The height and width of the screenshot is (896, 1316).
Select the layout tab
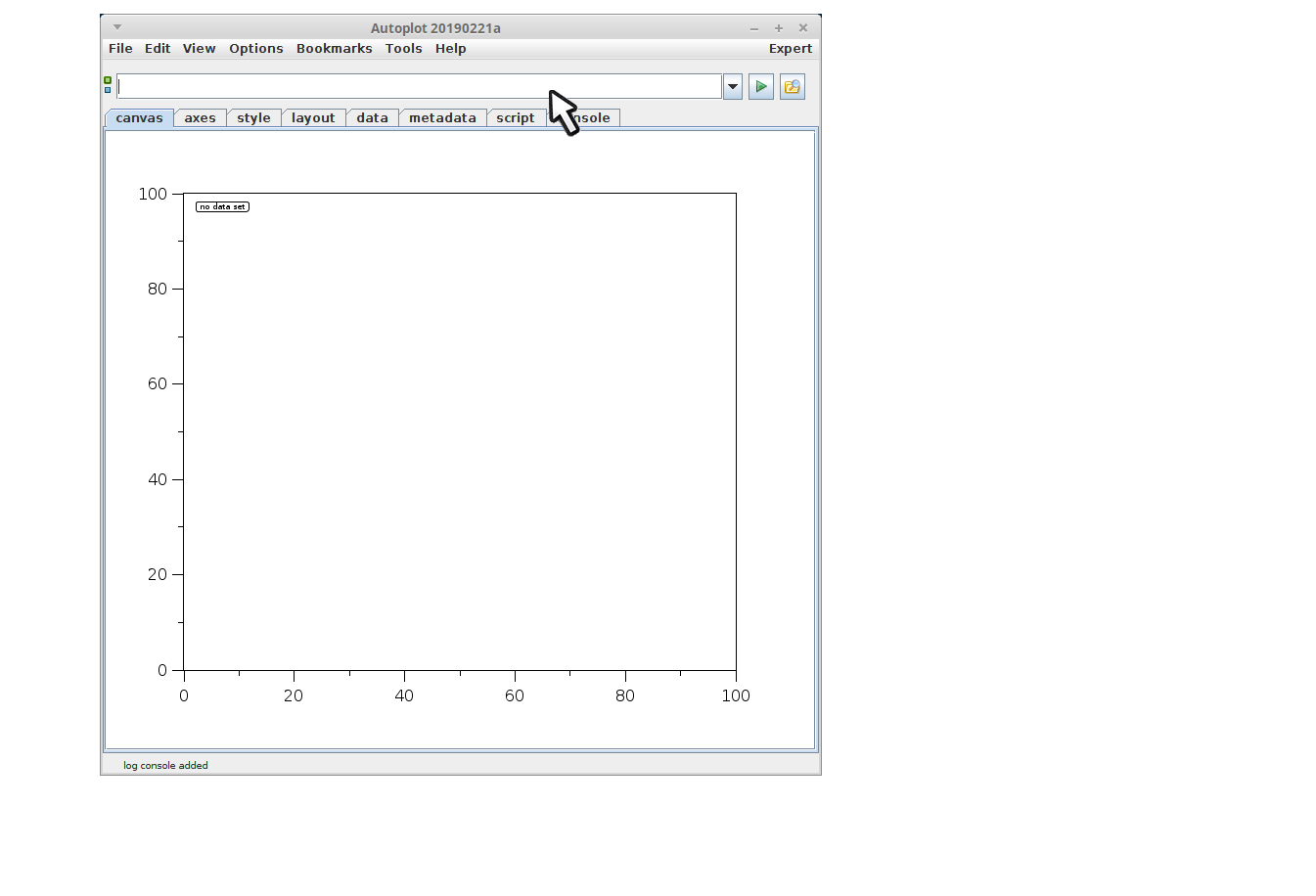(x=313, y=118)
